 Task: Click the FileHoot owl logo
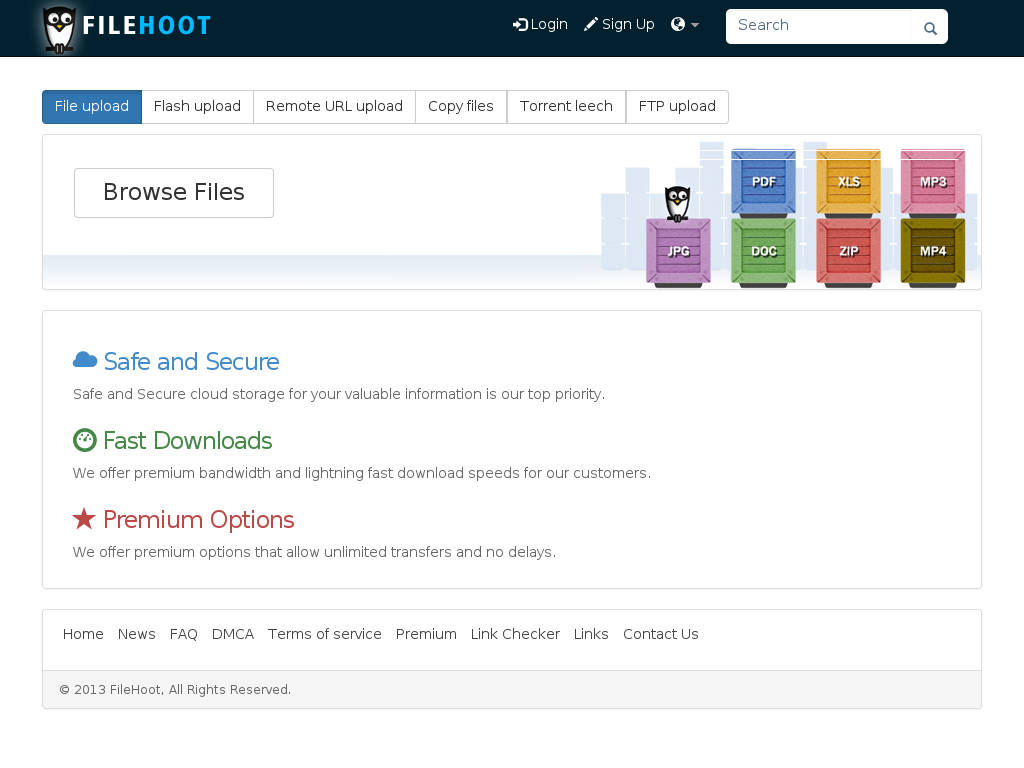pyautogui.click(x=59, y=30)
